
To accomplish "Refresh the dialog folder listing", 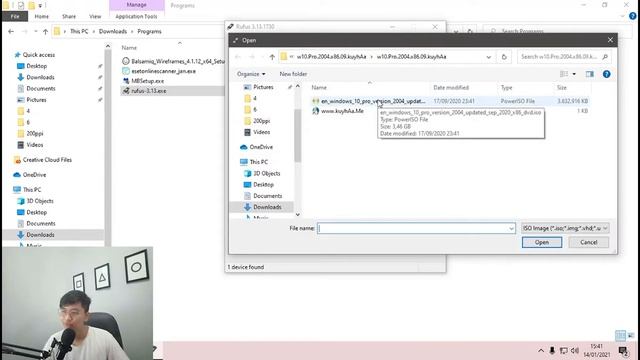I will coord(504,57).
